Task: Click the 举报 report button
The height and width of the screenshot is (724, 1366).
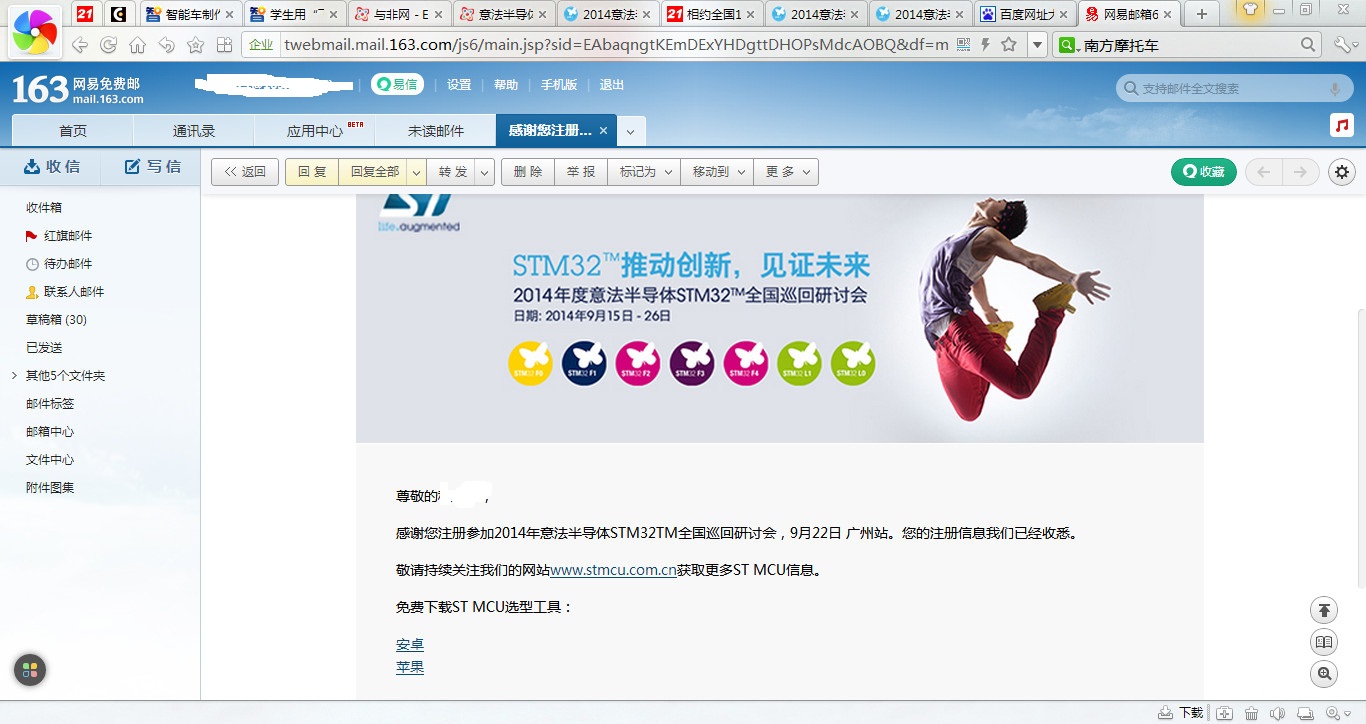Action: click(x=581, y=172)
